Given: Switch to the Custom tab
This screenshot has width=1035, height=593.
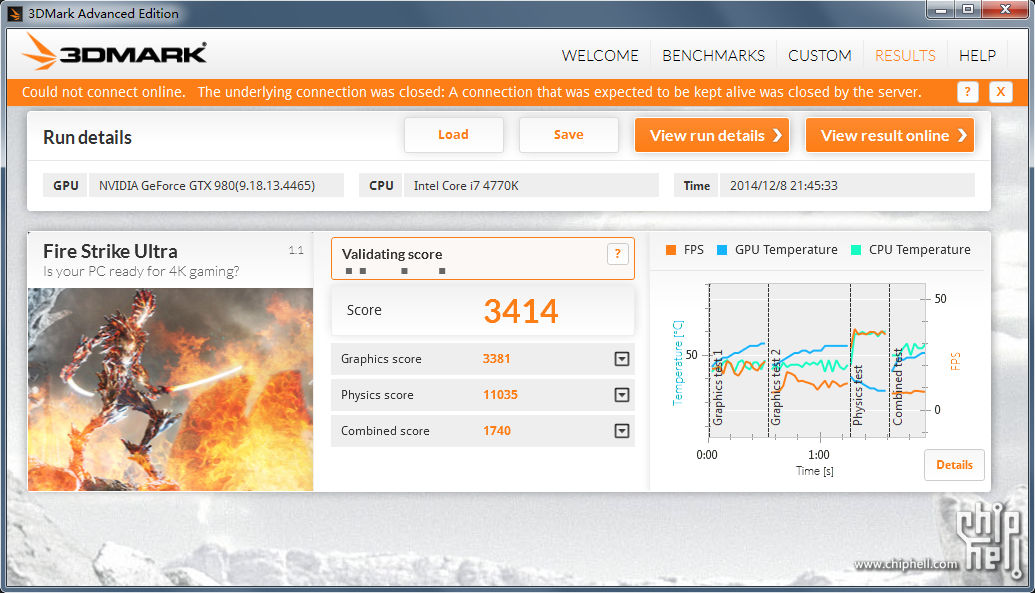Looking at the screenshot, I should [x=820, y=56].
